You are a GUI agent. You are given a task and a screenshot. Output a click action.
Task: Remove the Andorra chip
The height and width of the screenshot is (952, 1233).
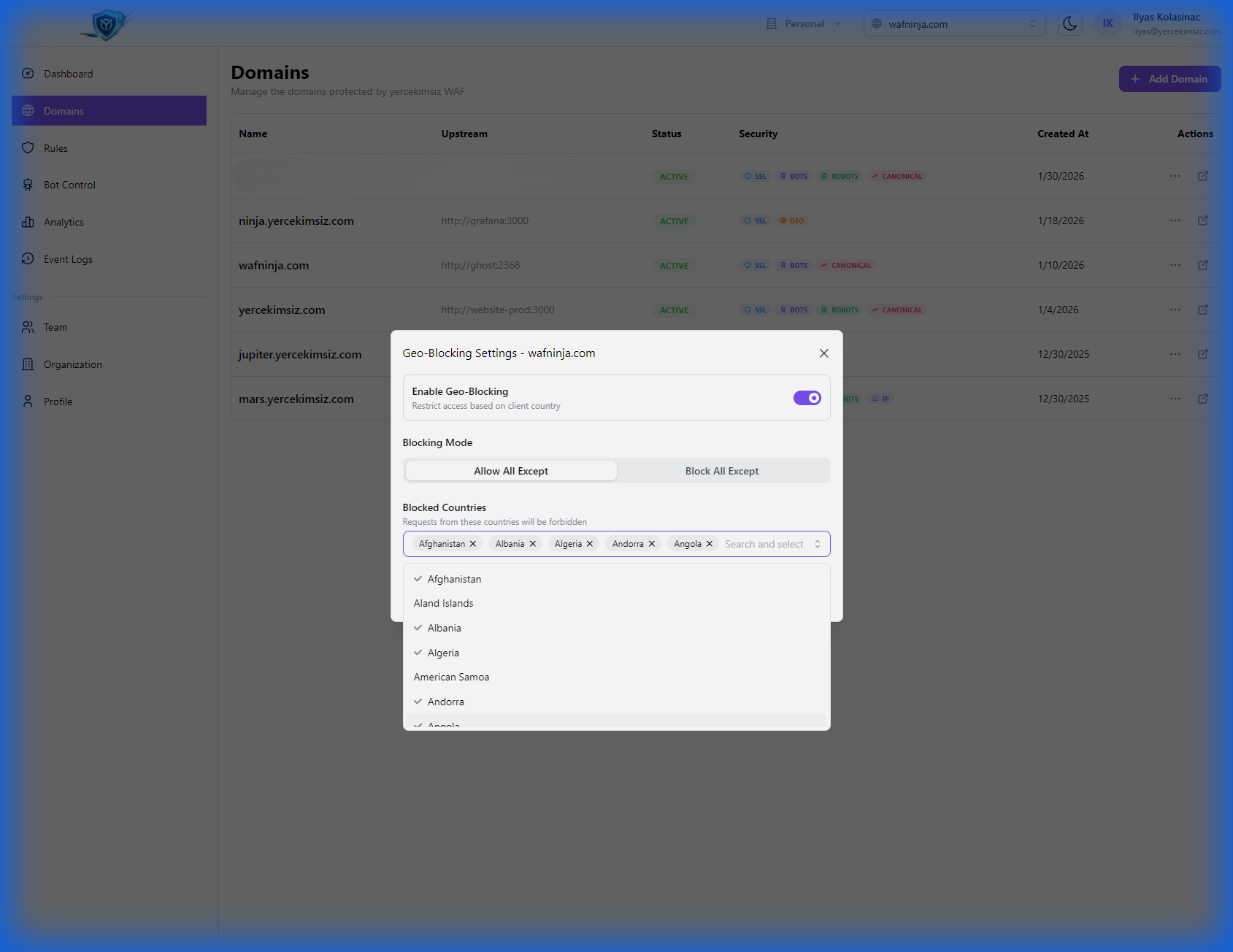(x=652, y=544)
